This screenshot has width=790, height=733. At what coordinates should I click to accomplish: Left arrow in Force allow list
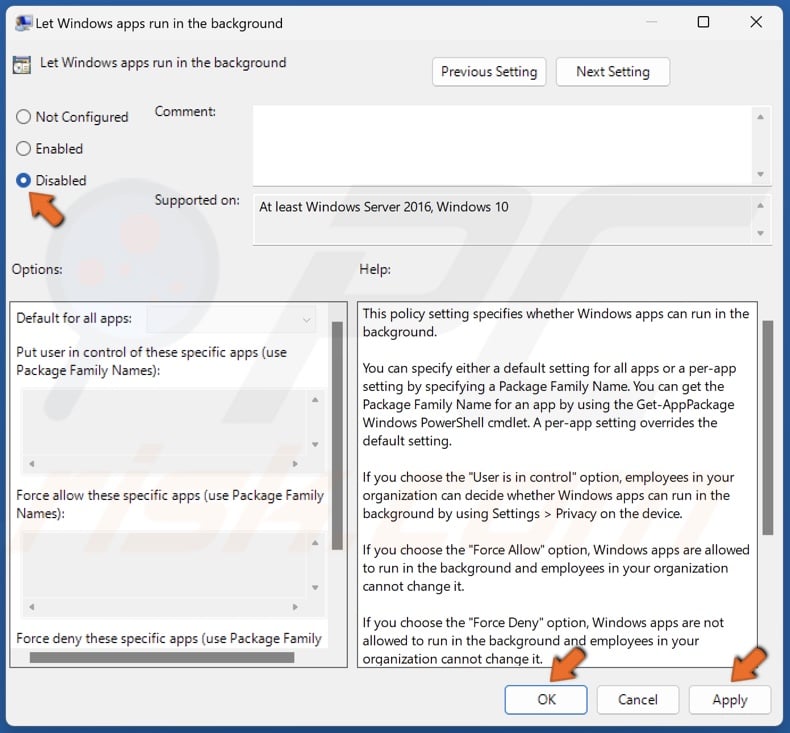click(x=32, y=607)
